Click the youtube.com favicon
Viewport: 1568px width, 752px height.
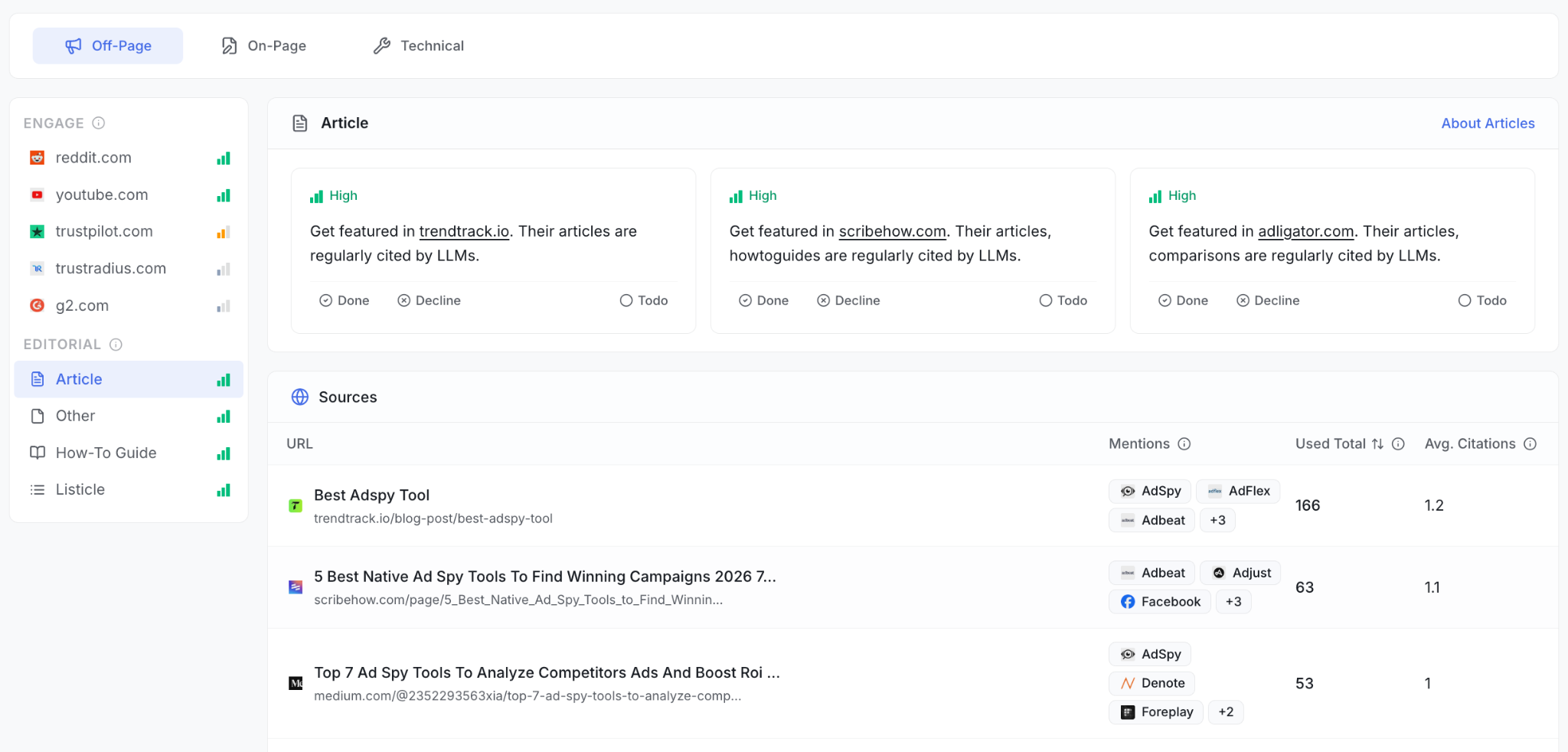37,195
